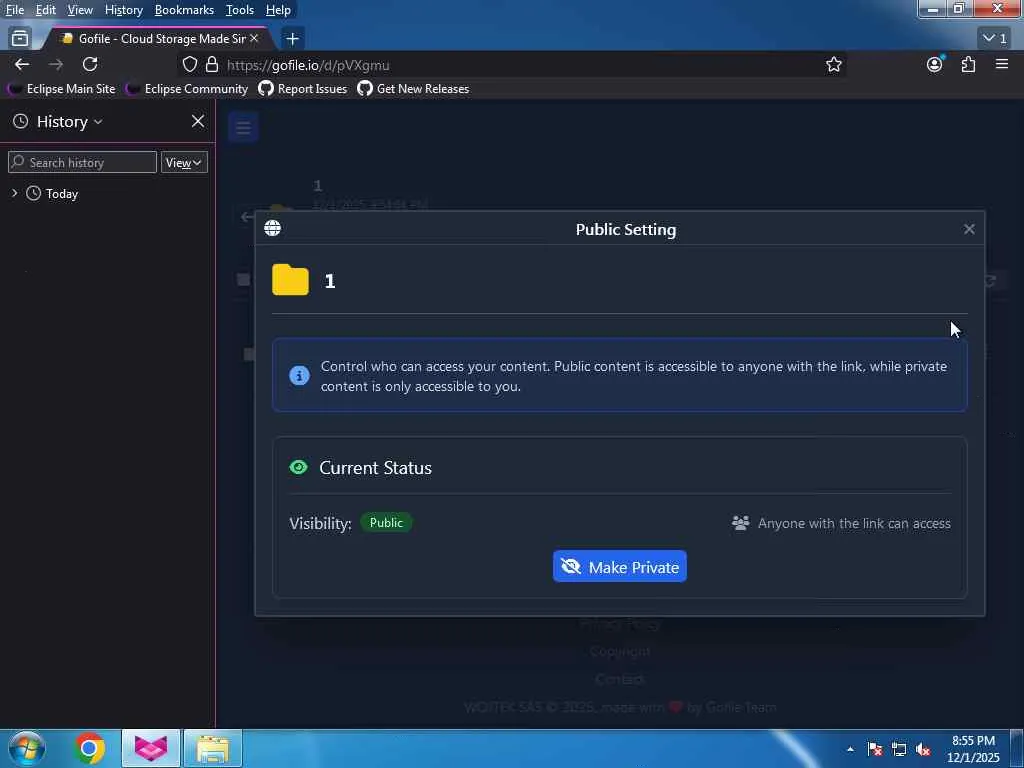Open Eclipse Community bookmark
Image resolution: width=1024 pixels, height=768 pixels.
(x=187, y=89)
